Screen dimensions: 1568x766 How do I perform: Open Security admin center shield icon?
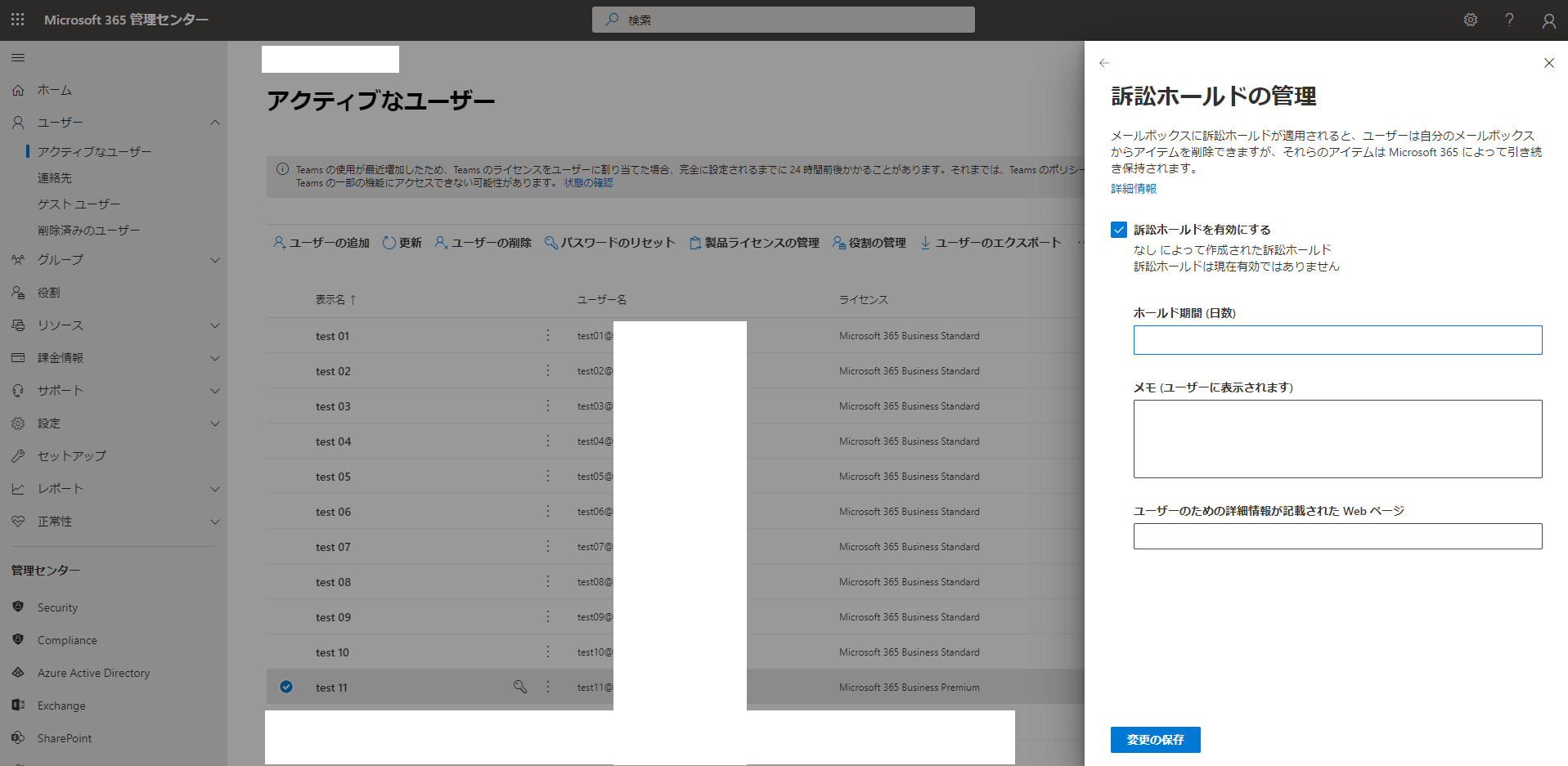[x=18, y=607]
